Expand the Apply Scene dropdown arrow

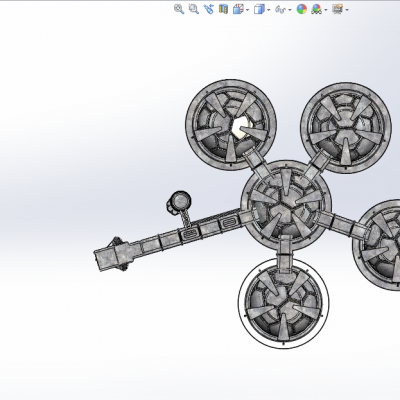point(326,10)
